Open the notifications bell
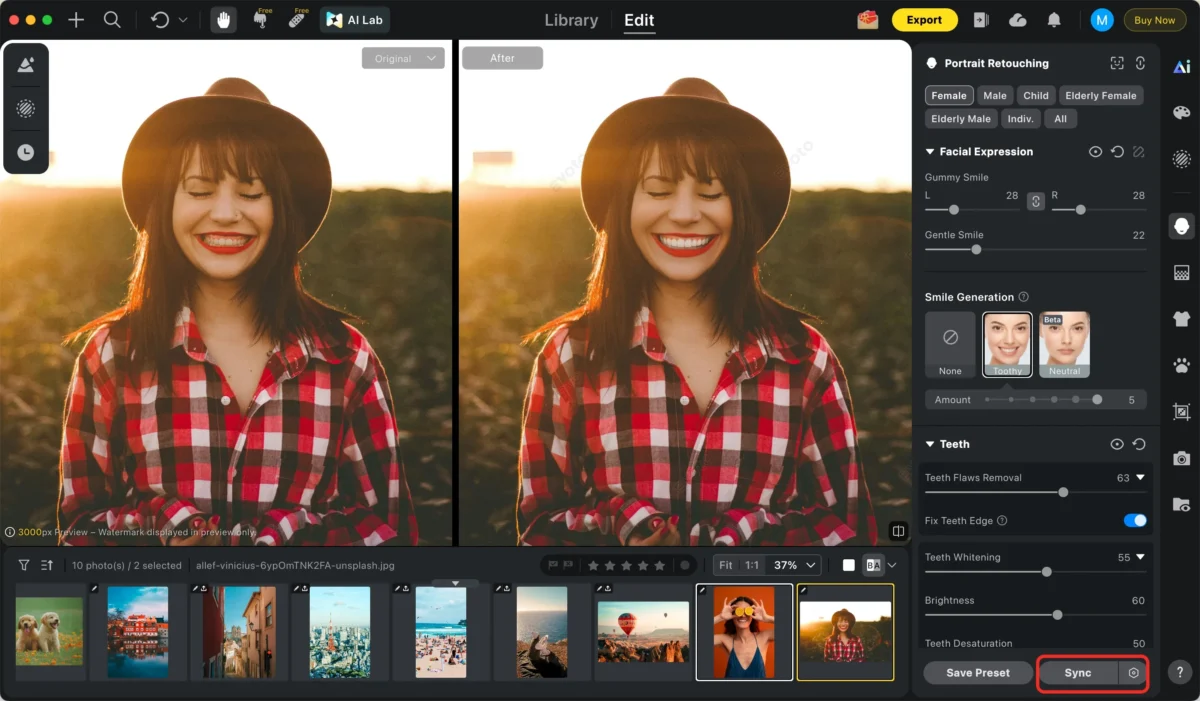Viewport: 1200px width, 701px height. (x=1054, y=20)
